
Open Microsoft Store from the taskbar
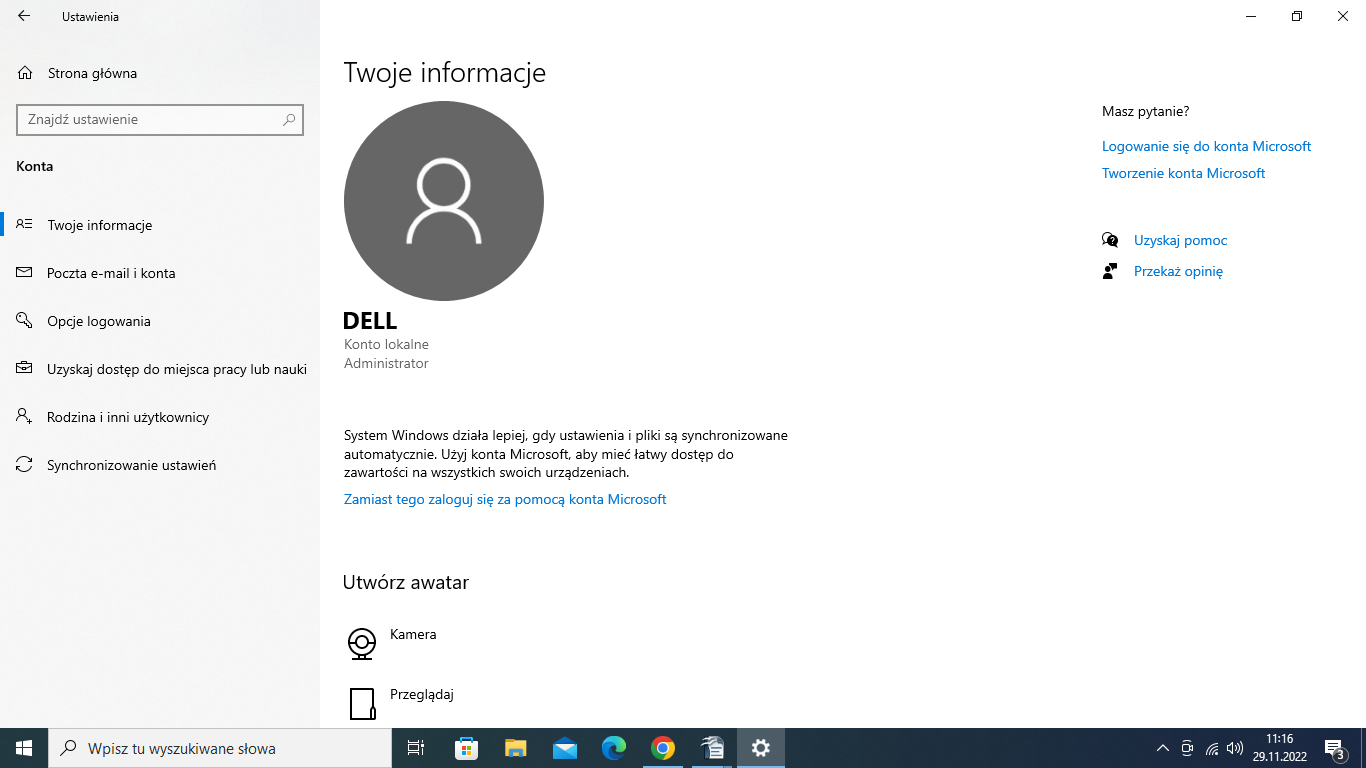[466, 748]
